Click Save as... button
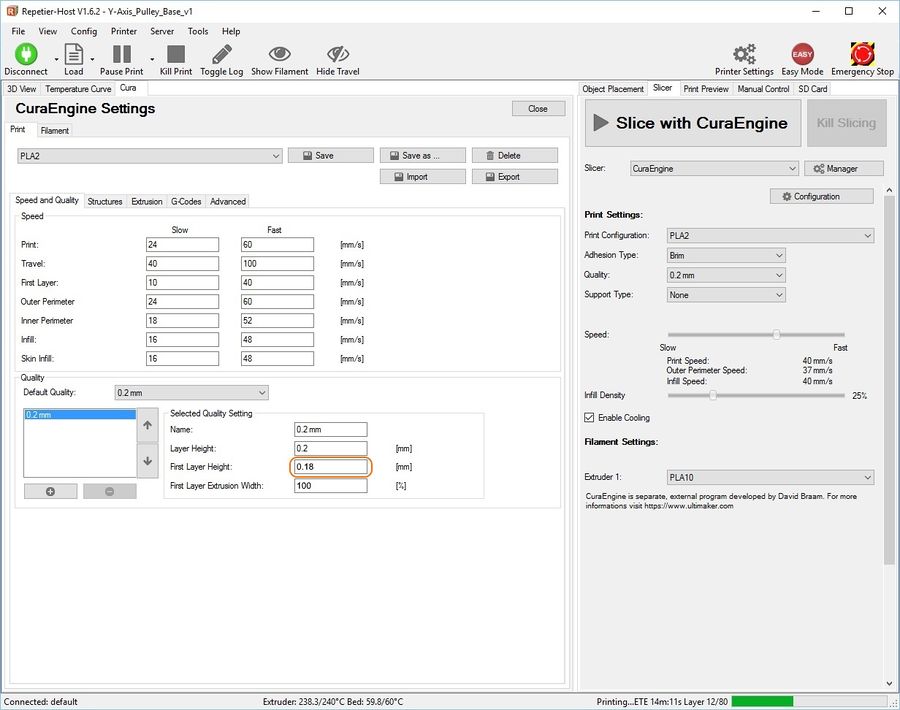Screen dimensions: 900x710 point(422,156)
